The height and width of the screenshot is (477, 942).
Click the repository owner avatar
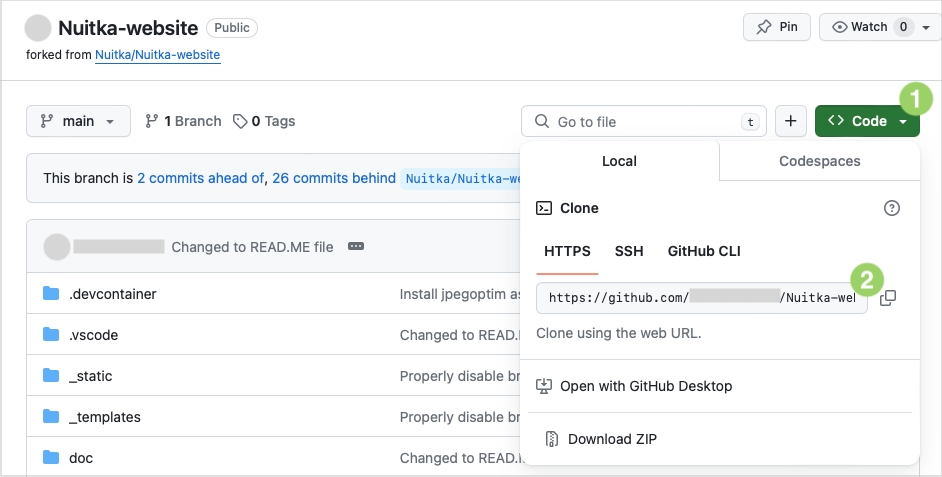[38, 28]
